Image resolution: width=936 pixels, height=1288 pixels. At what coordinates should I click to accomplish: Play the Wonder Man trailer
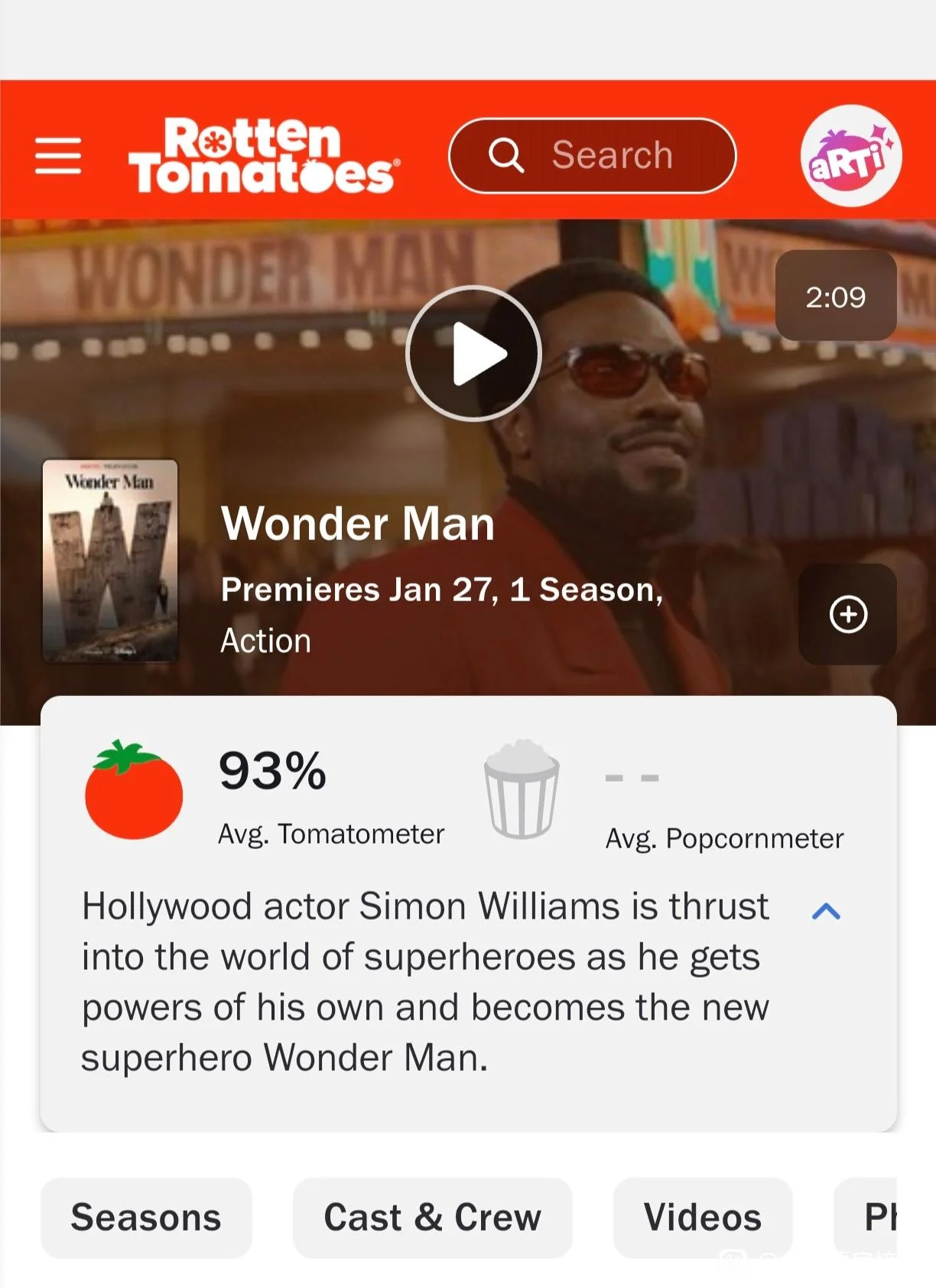[x=473, y=353]
